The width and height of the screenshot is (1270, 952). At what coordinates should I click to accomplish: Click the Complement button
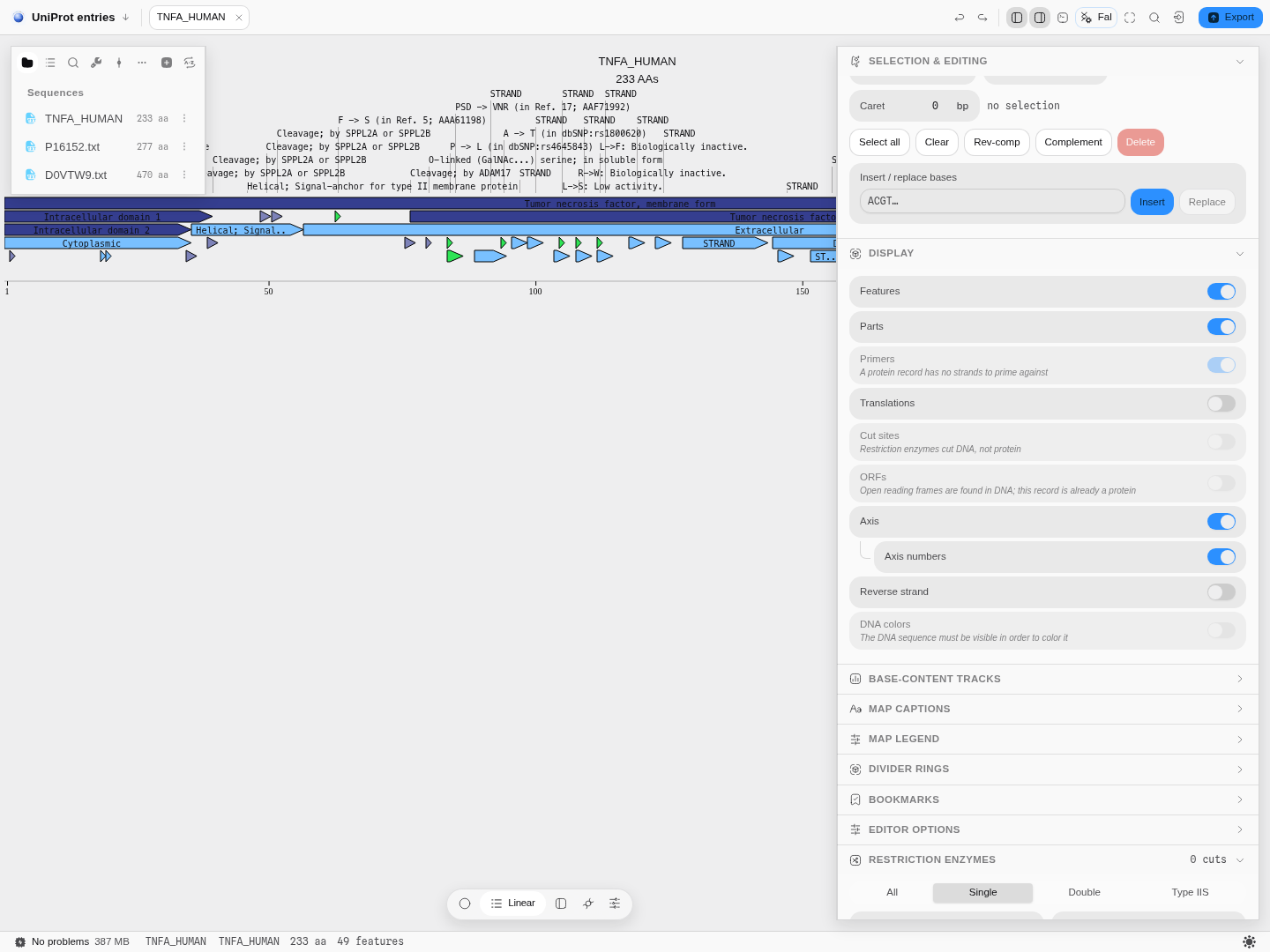click(x=1073, y=143)
